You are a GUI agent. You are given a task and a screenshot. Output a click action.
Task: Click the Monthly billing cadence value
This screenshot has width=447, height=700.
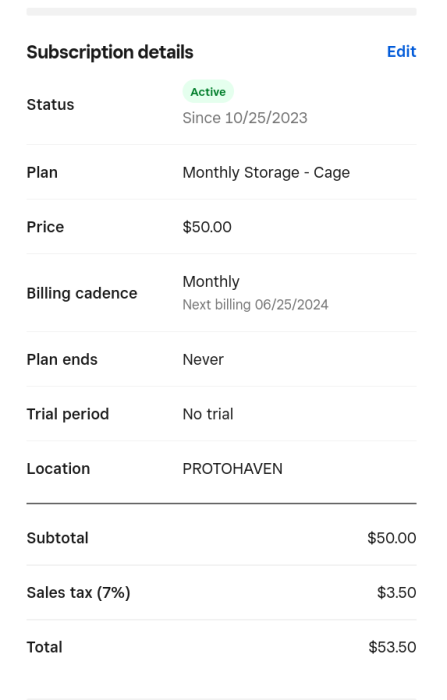click(211, 282)
